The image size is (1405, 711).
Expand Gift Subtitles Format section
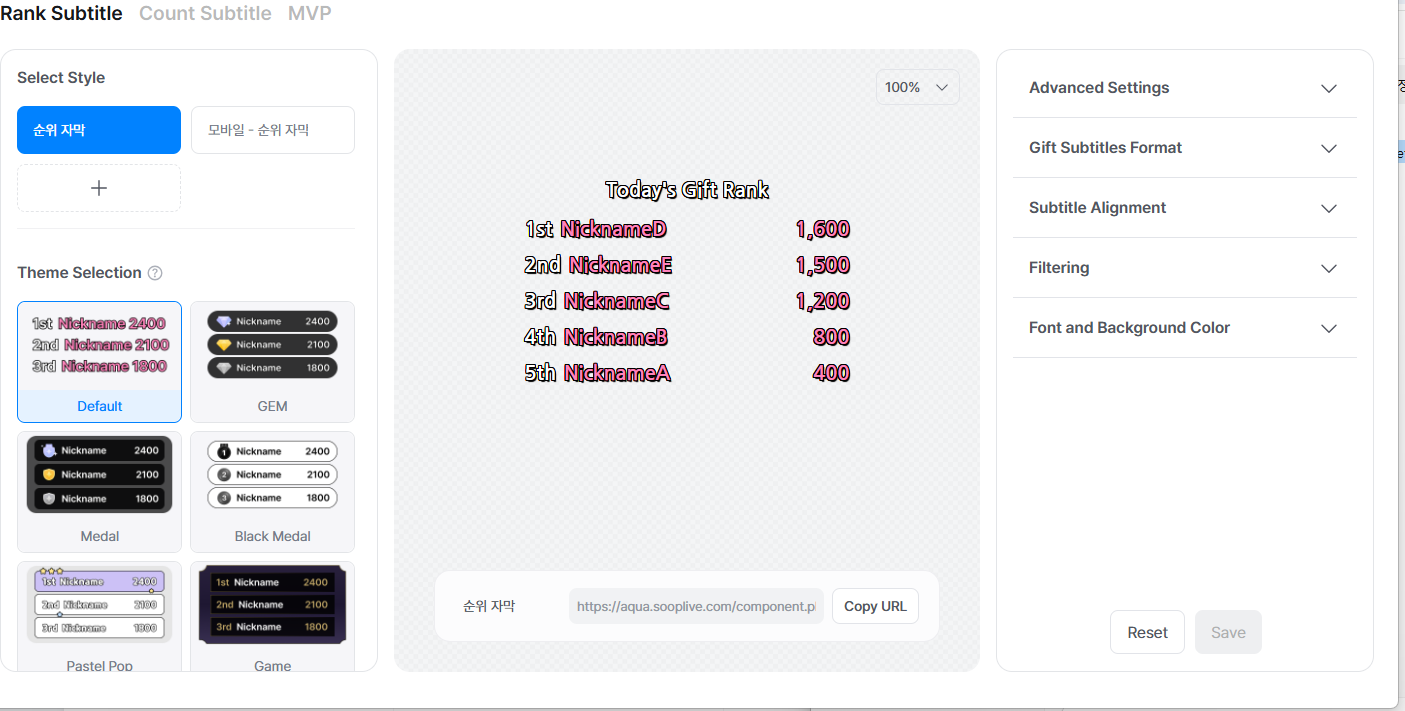pos(1184,148)
